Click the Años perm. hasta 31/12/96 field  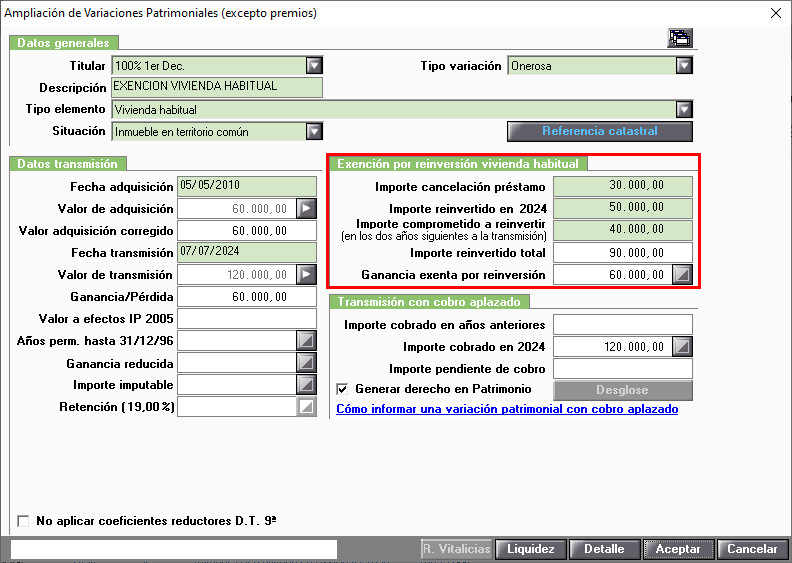(x=236, y=341)
